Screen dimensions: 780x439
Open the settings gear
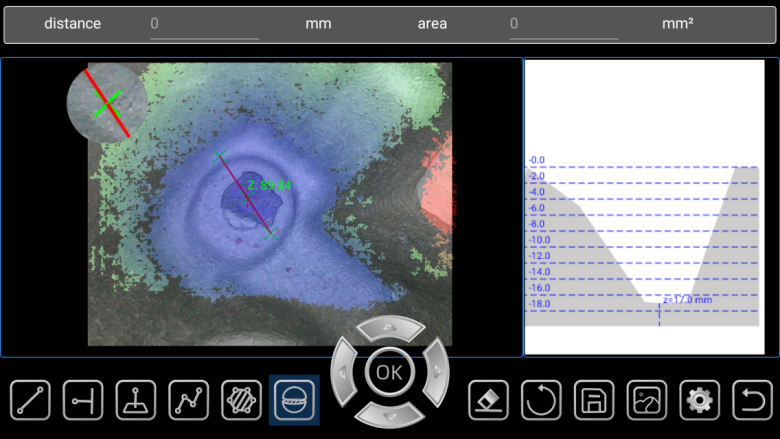(x=700, y=400)
